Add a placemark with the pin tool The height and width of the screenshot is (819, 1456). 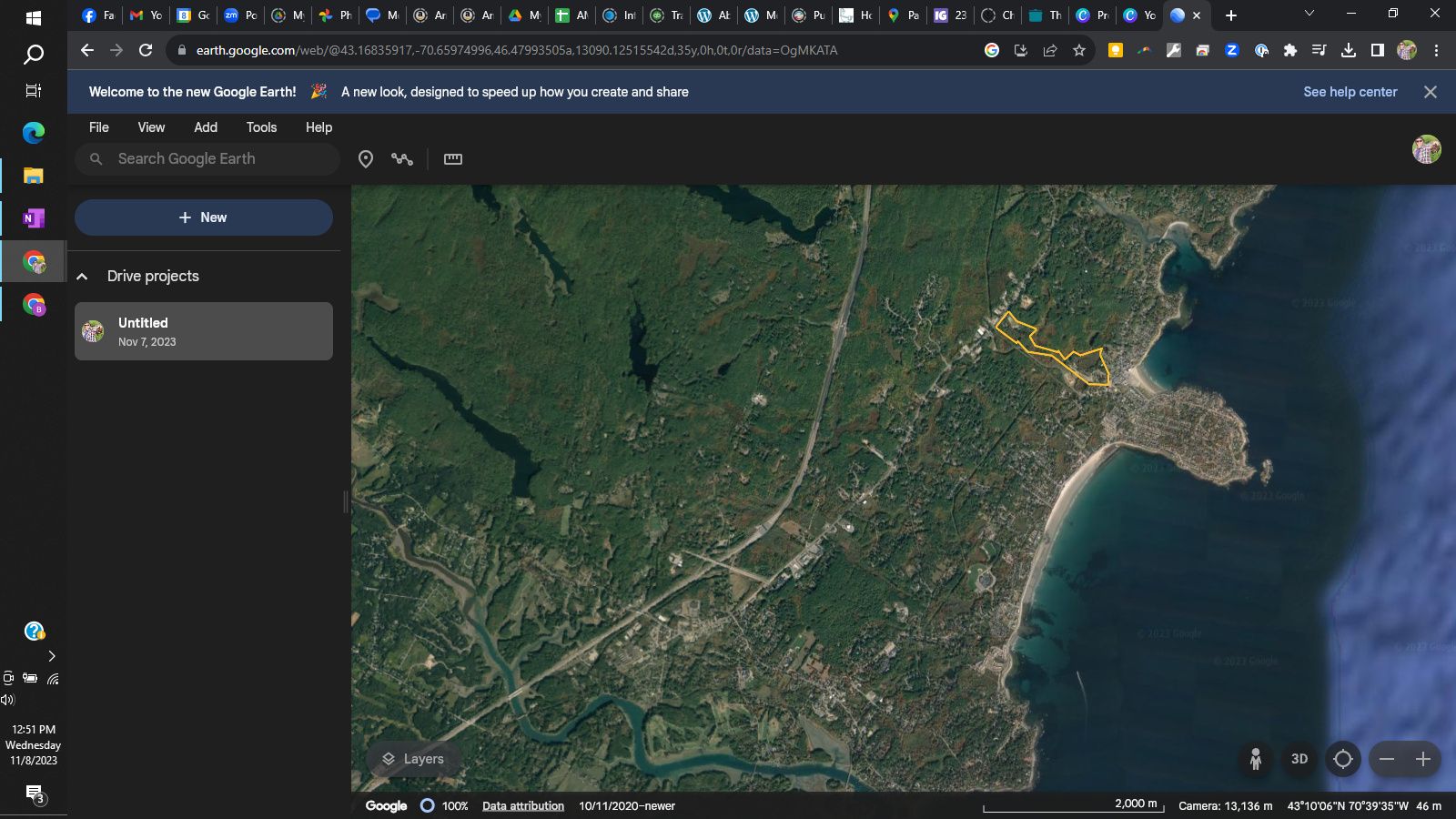tap(366, 159)
